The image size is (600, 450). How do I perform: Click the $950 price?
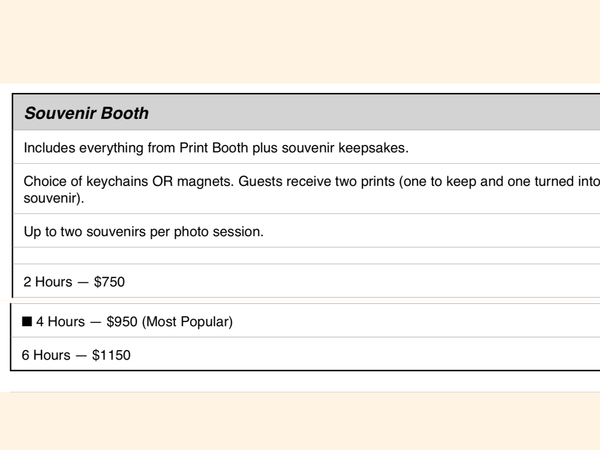point(122,321)
